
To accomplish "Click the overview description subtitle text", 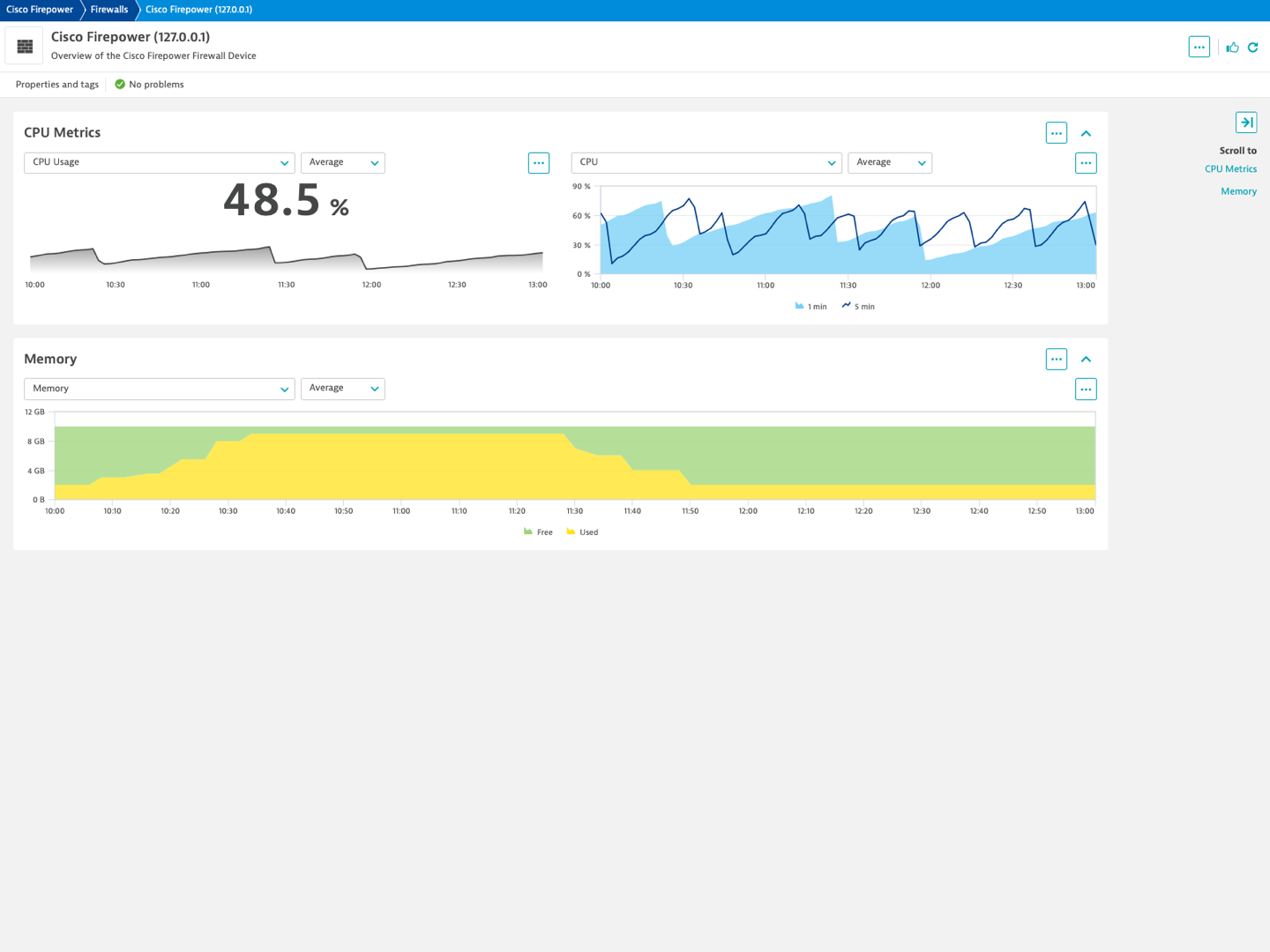I will (x=153, y=56).
